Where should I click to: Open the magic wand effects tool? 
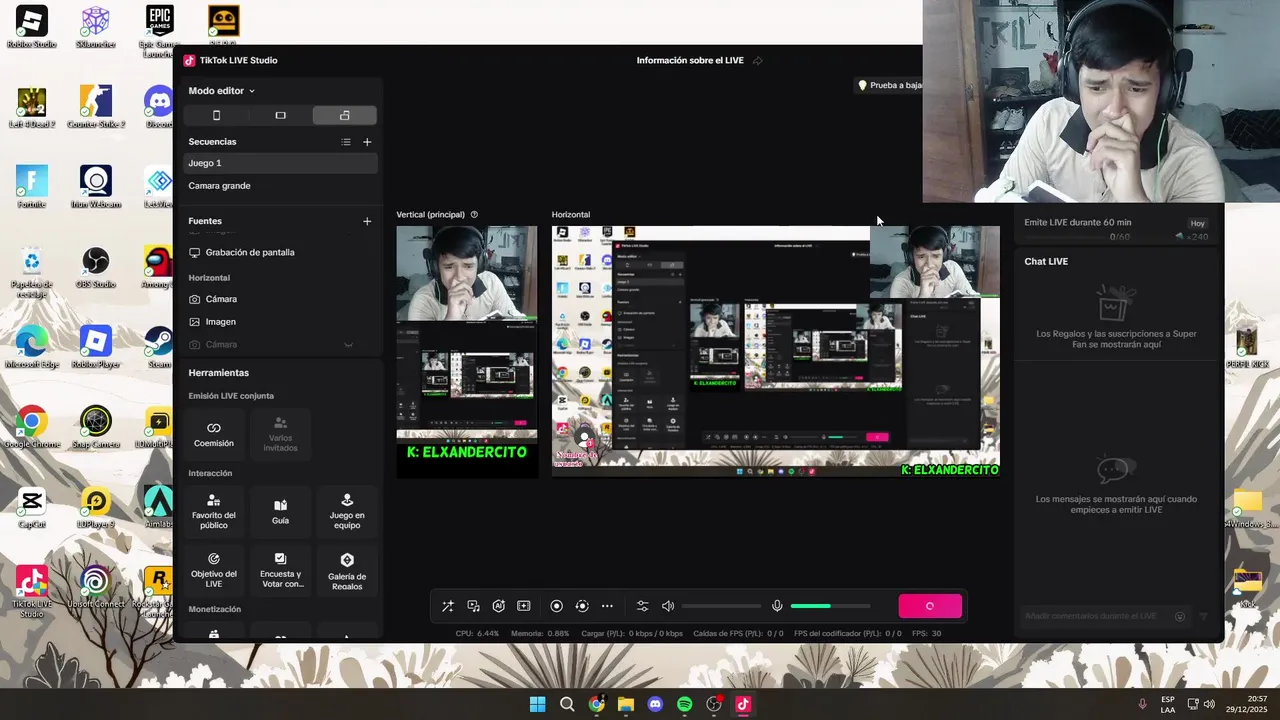448,606
